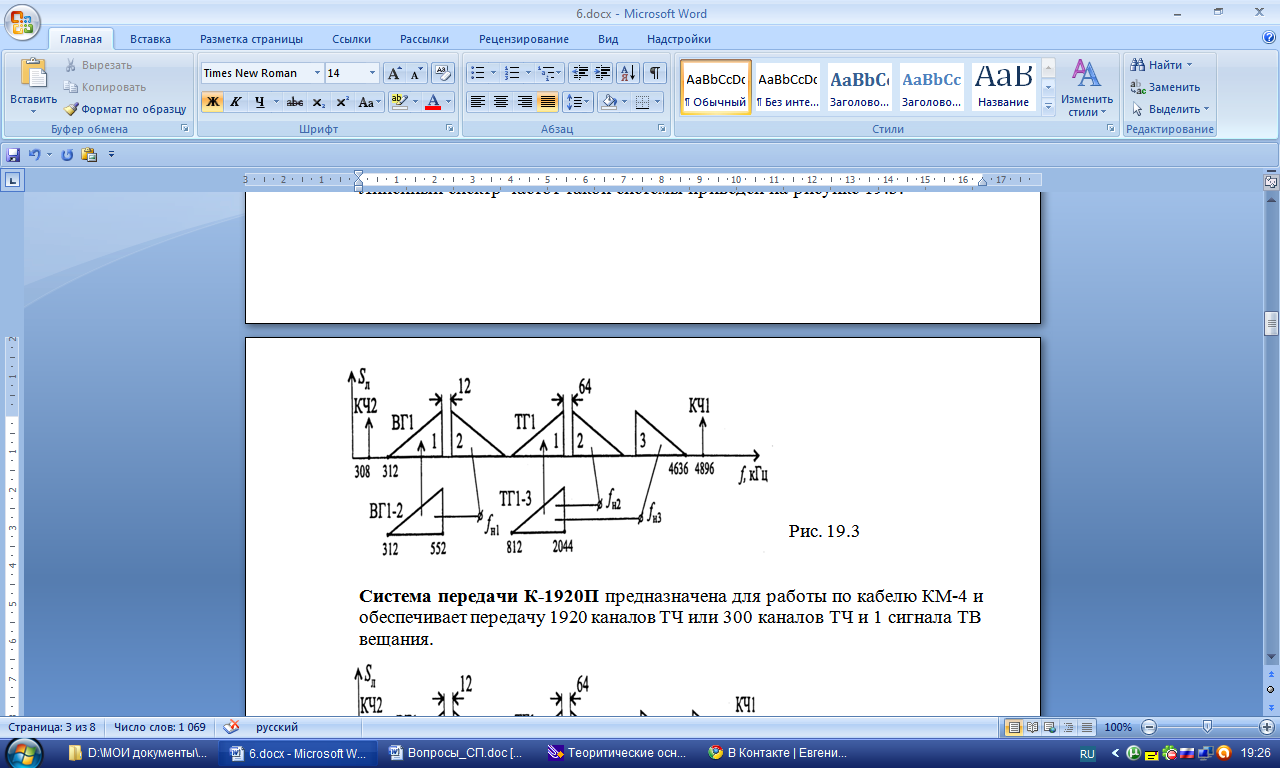
Task: Center the text
Action: click(x=501, y=102)
